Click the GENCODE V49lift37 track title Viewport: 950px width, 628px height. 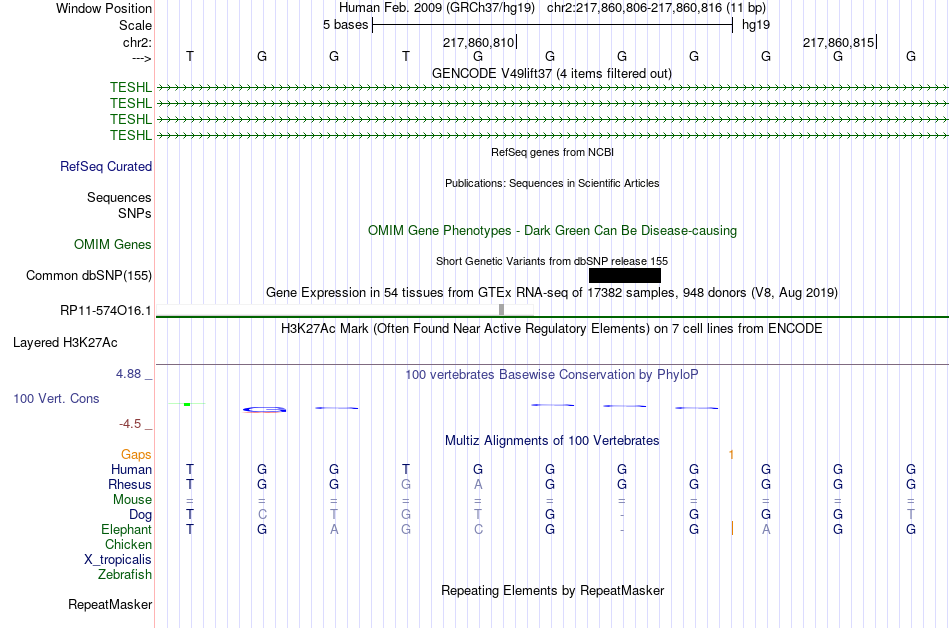[552, 73]
